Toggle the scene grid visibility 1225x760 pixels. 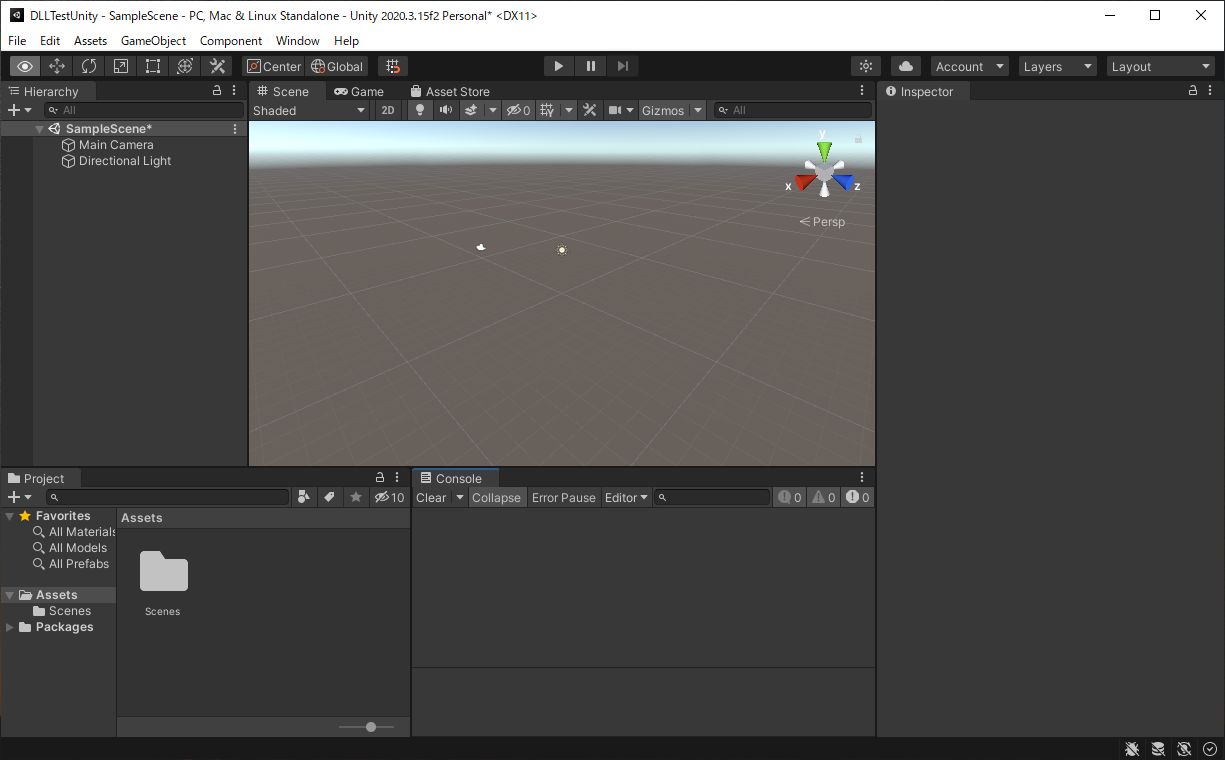click(x=547, y=110)
